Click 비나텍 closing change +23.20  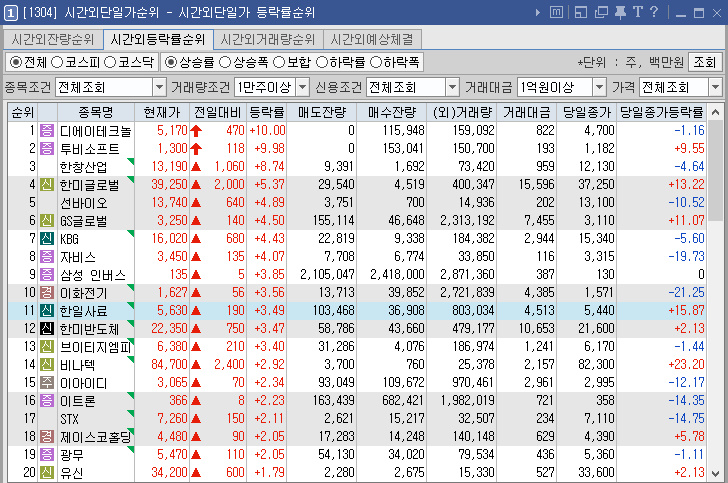point(686,365)
